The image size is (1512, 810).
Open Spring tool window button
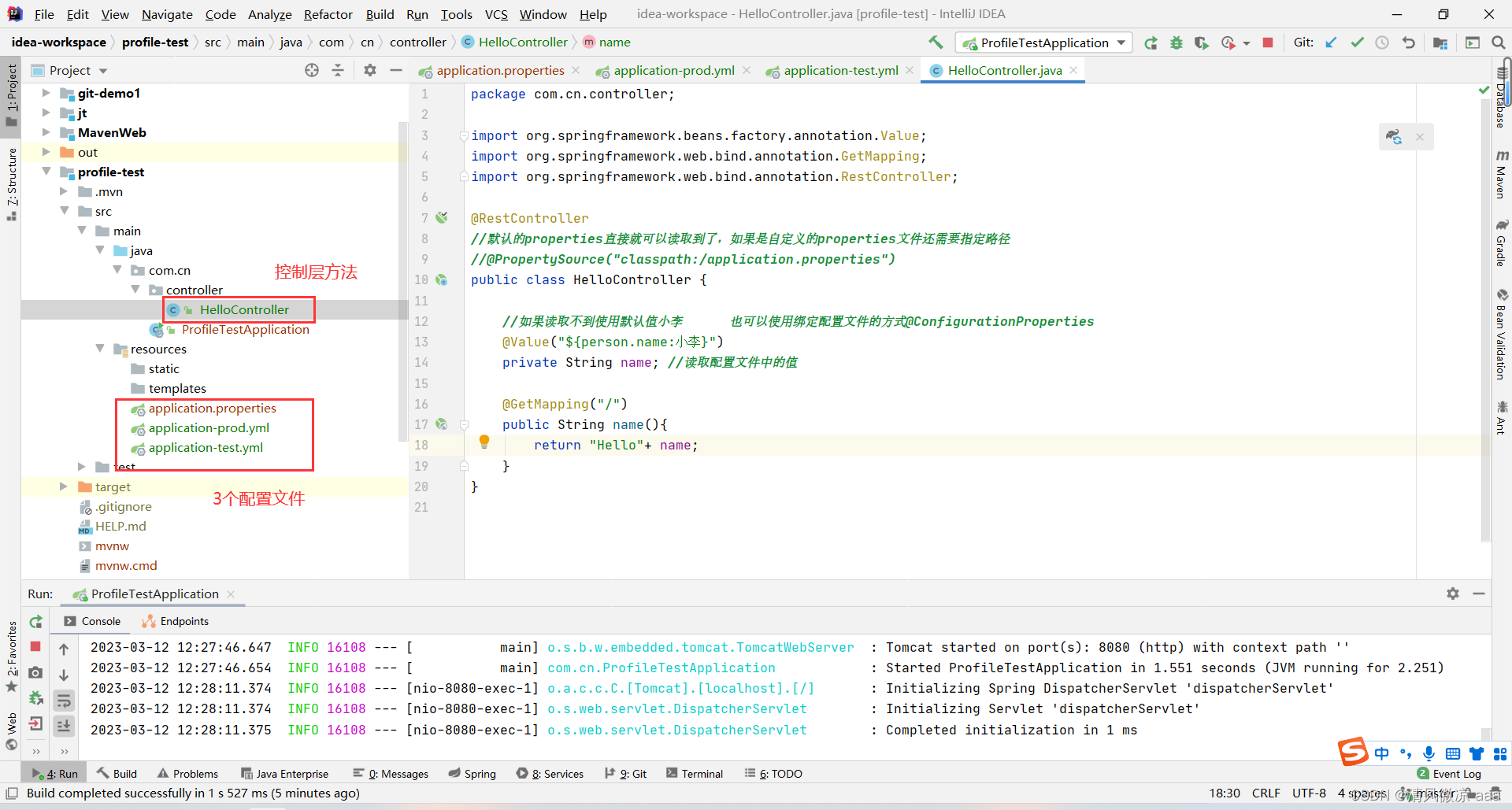pos(472,774)
